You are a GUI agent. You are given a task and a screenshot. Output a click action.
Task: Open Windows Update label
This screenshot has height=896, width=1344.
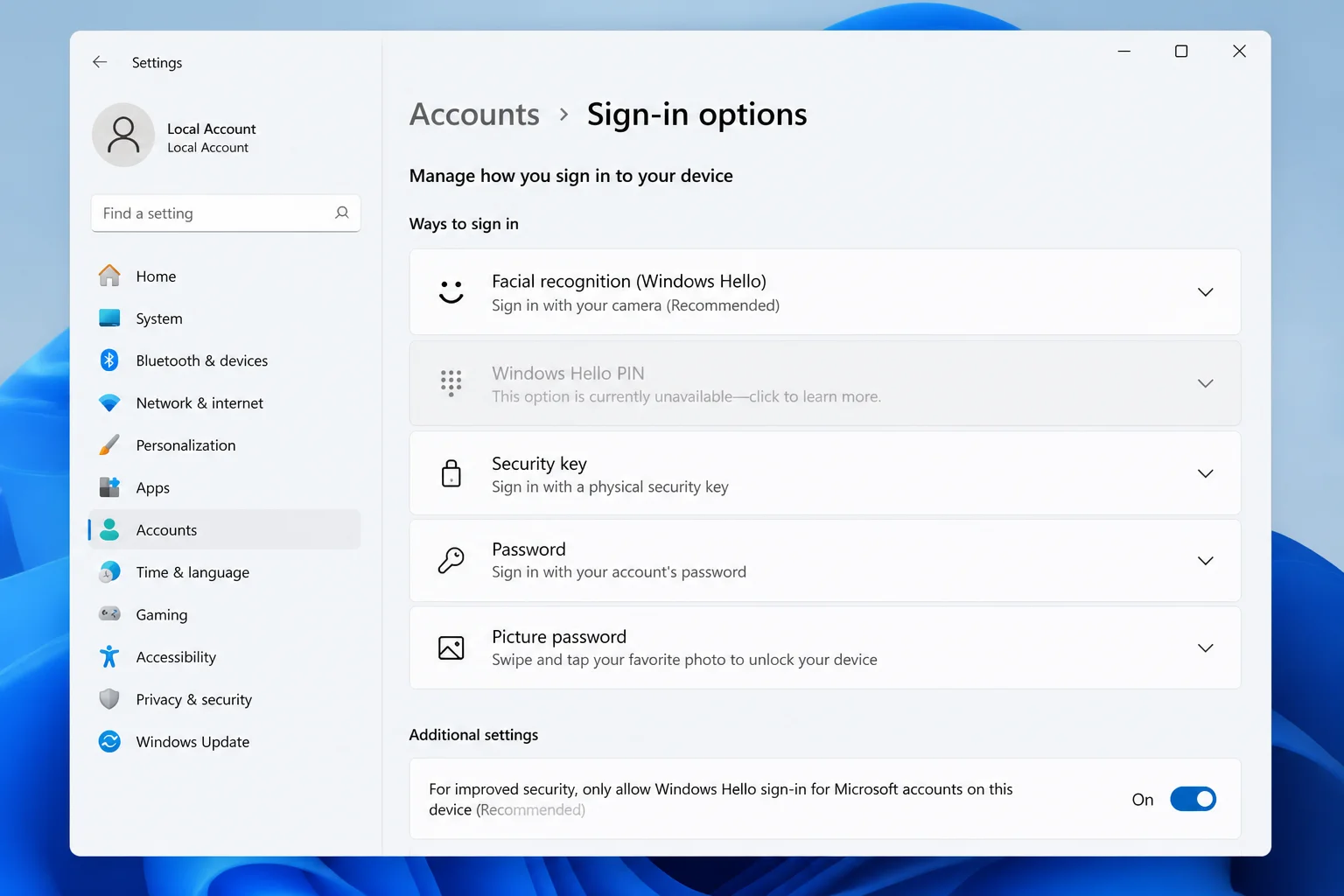[x=192, y=742]
